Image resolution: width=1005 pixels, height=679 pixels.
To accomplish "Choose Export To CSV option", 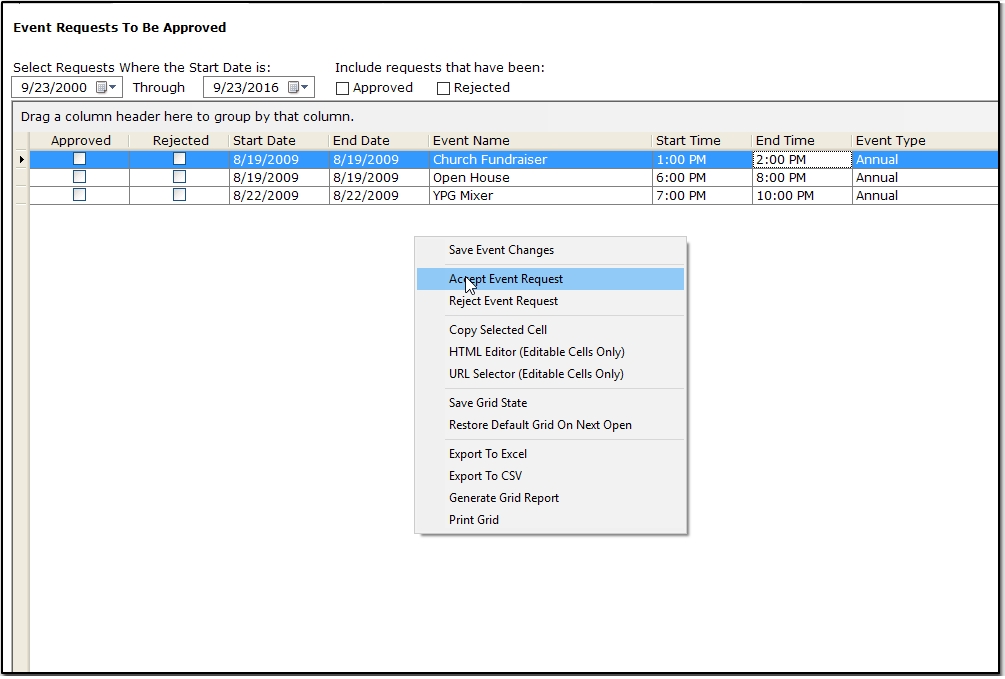I will coord(551,476).
